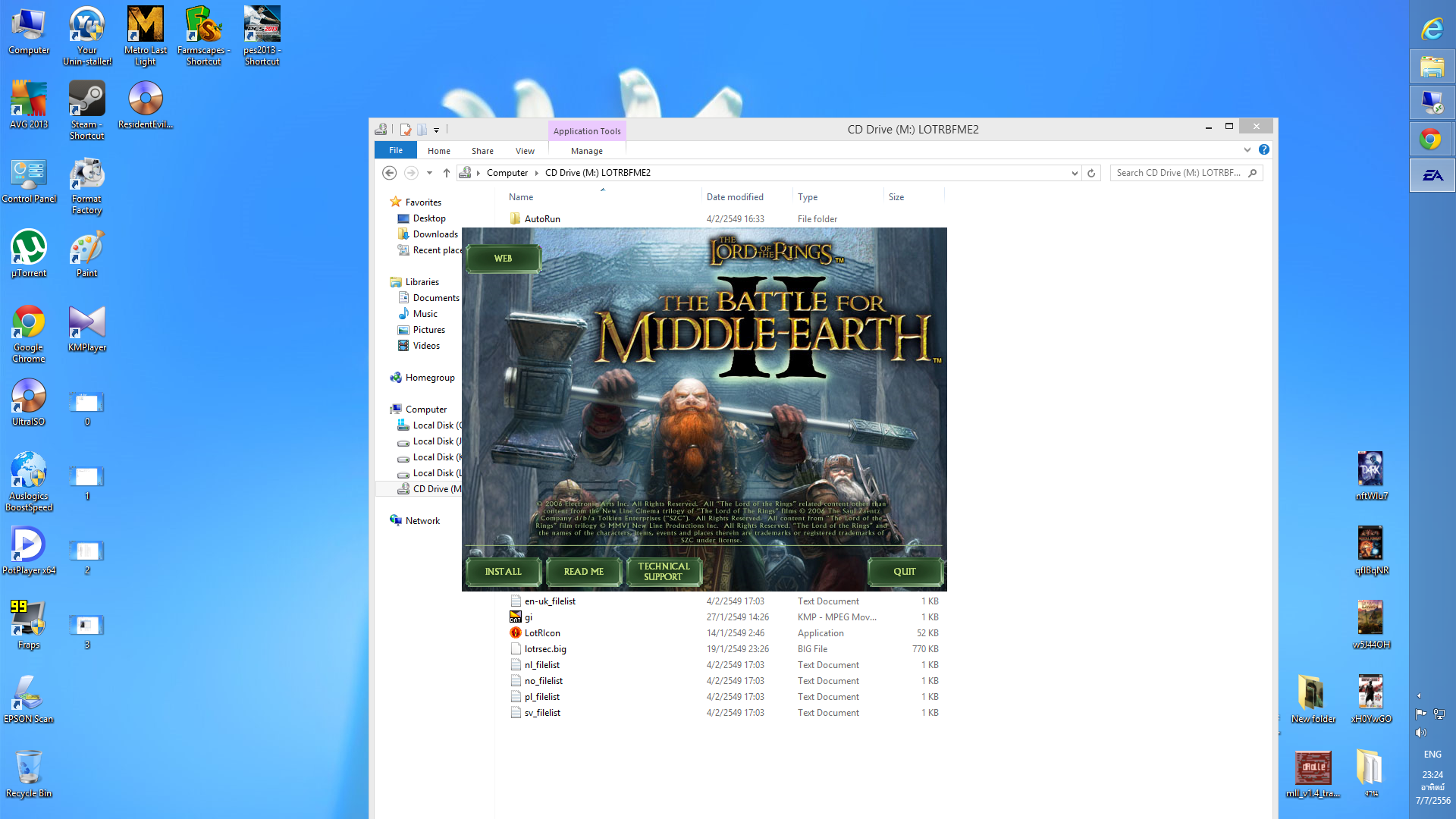Click the EA icon in taskbar
Image resolution: width=1456 pixels, height=819 pixels.
(x=1432, y=175)
